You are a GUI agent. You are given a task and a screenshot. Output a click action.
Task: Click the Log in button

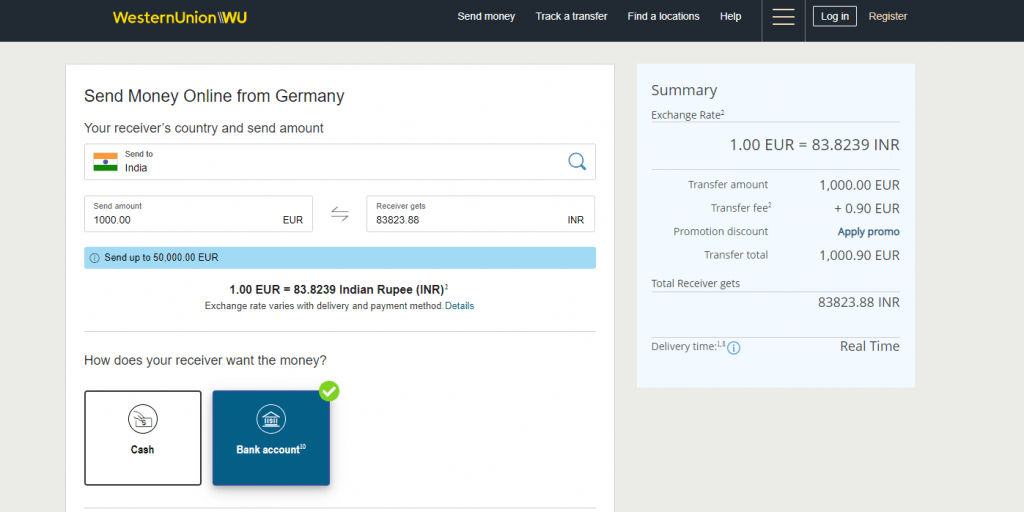point(835,16)
